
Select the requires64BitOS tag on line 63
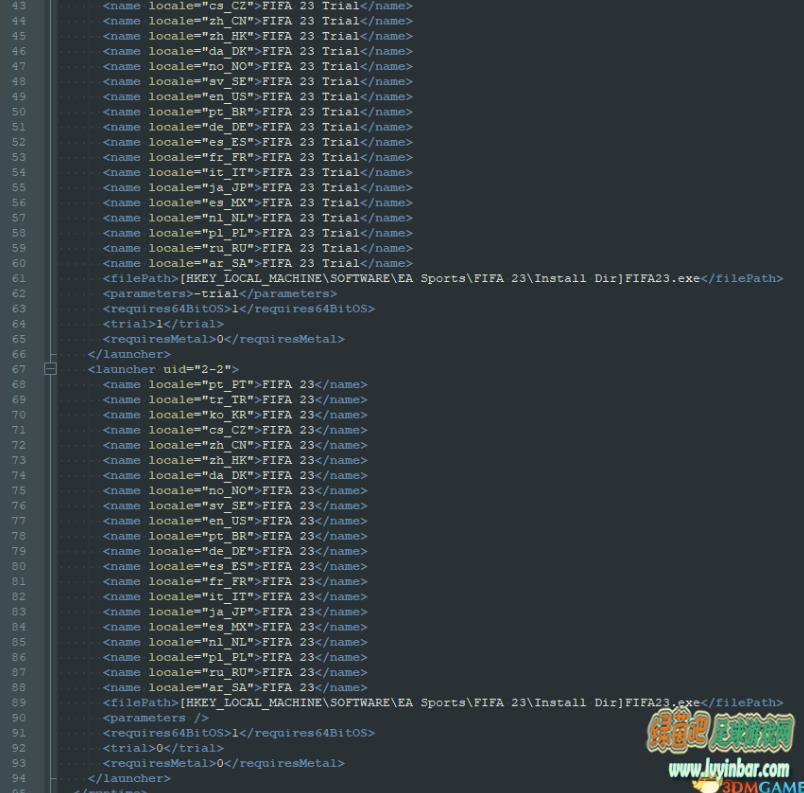(239, 309)
